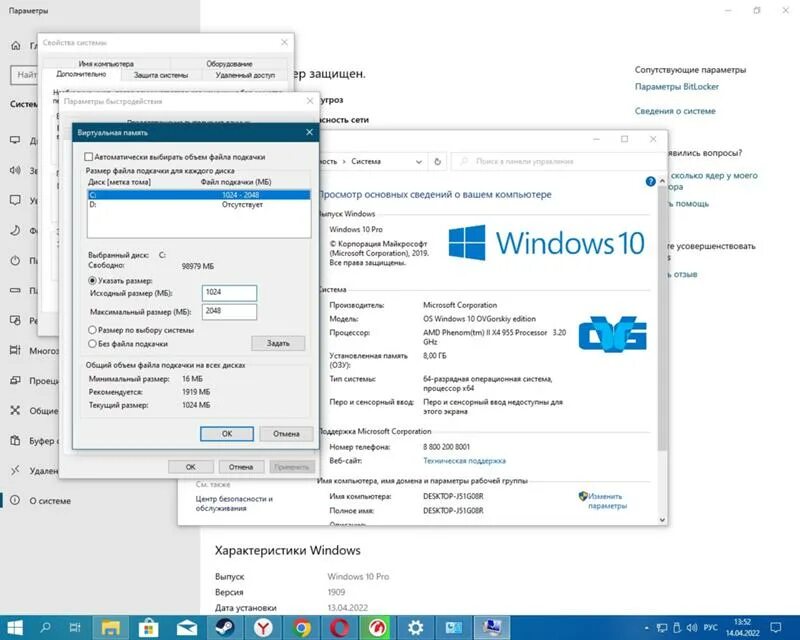Click the network icon in system tray
800x640 pixels.
[x=662, y=628]
